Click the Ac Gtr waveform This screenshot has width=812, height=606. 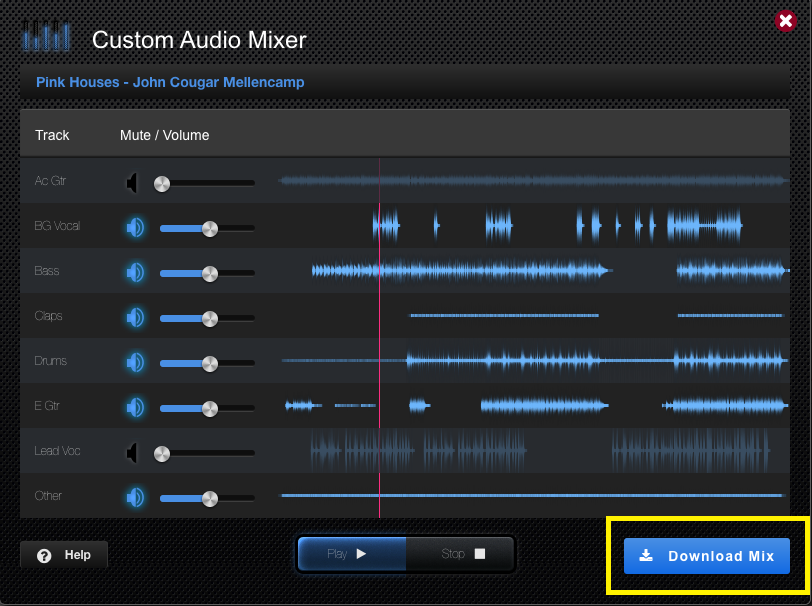(533, 180)
